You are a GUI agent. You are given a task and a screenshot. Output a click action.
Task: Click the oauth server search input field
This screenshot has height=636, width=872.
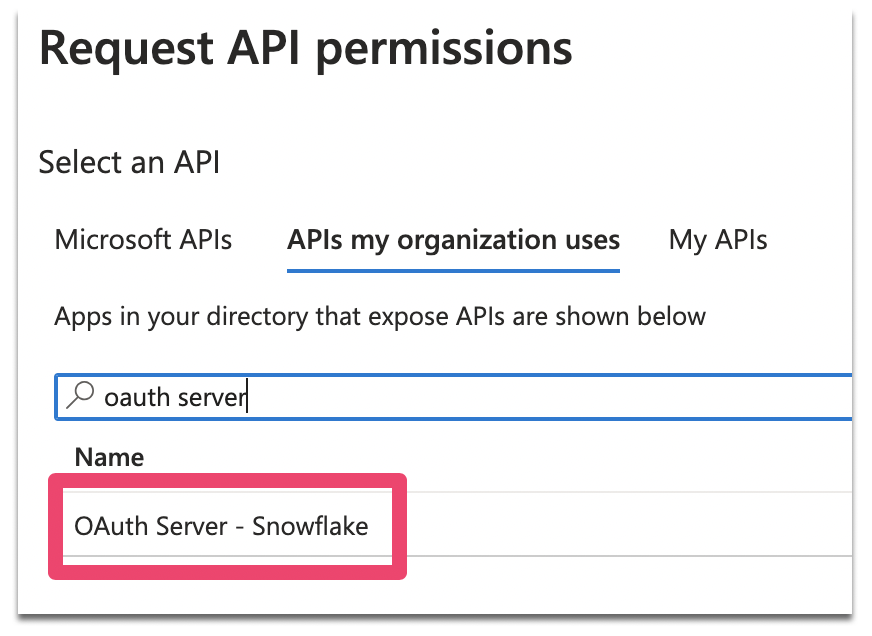[x=400, y=396]
